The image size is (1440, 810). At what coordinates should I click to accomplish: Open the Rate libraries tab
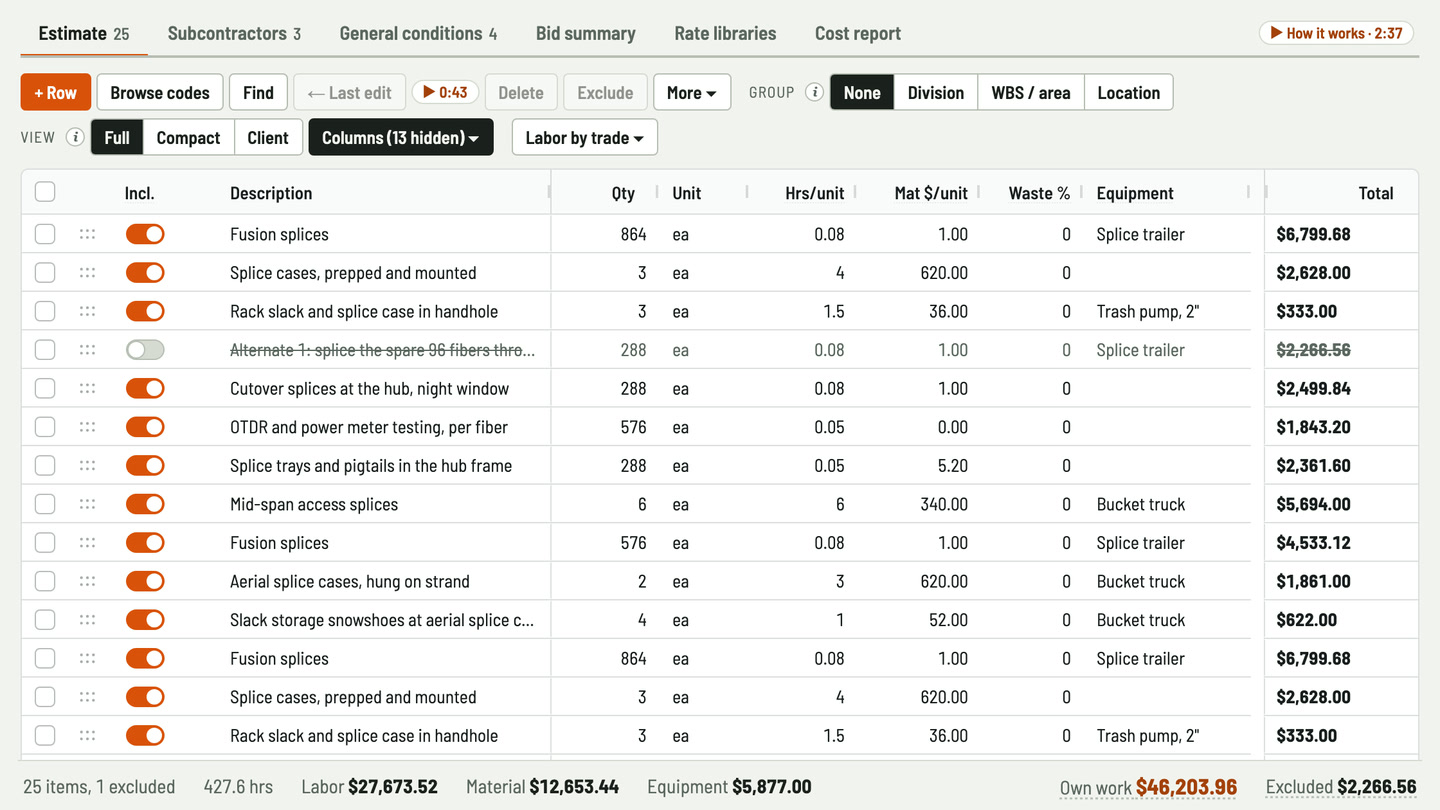(x=725, y=33)
